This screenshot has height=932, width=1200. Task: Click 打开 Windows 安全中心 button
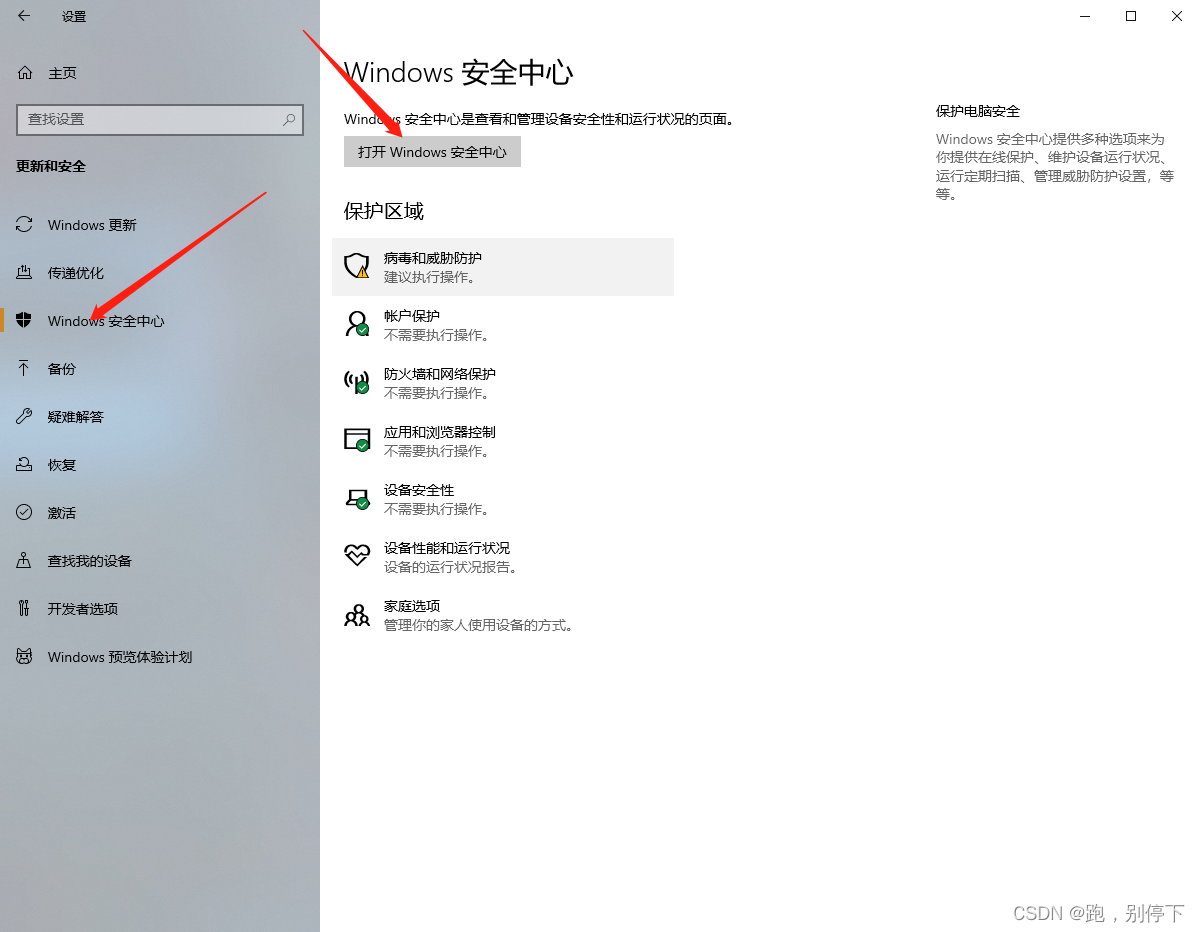click(432, 152)
